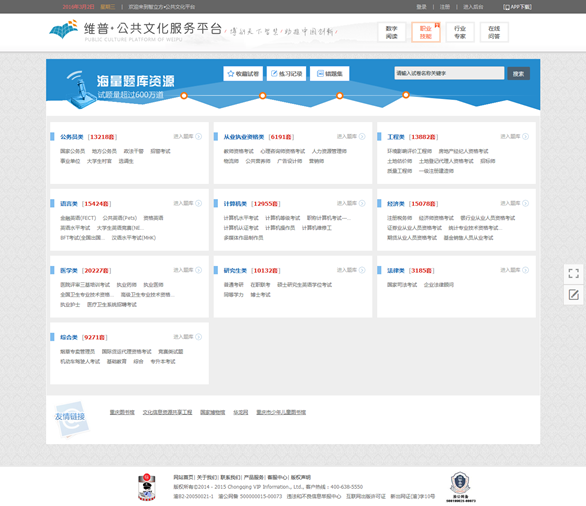Open the 计算机类 category heading link

point(235,204)
